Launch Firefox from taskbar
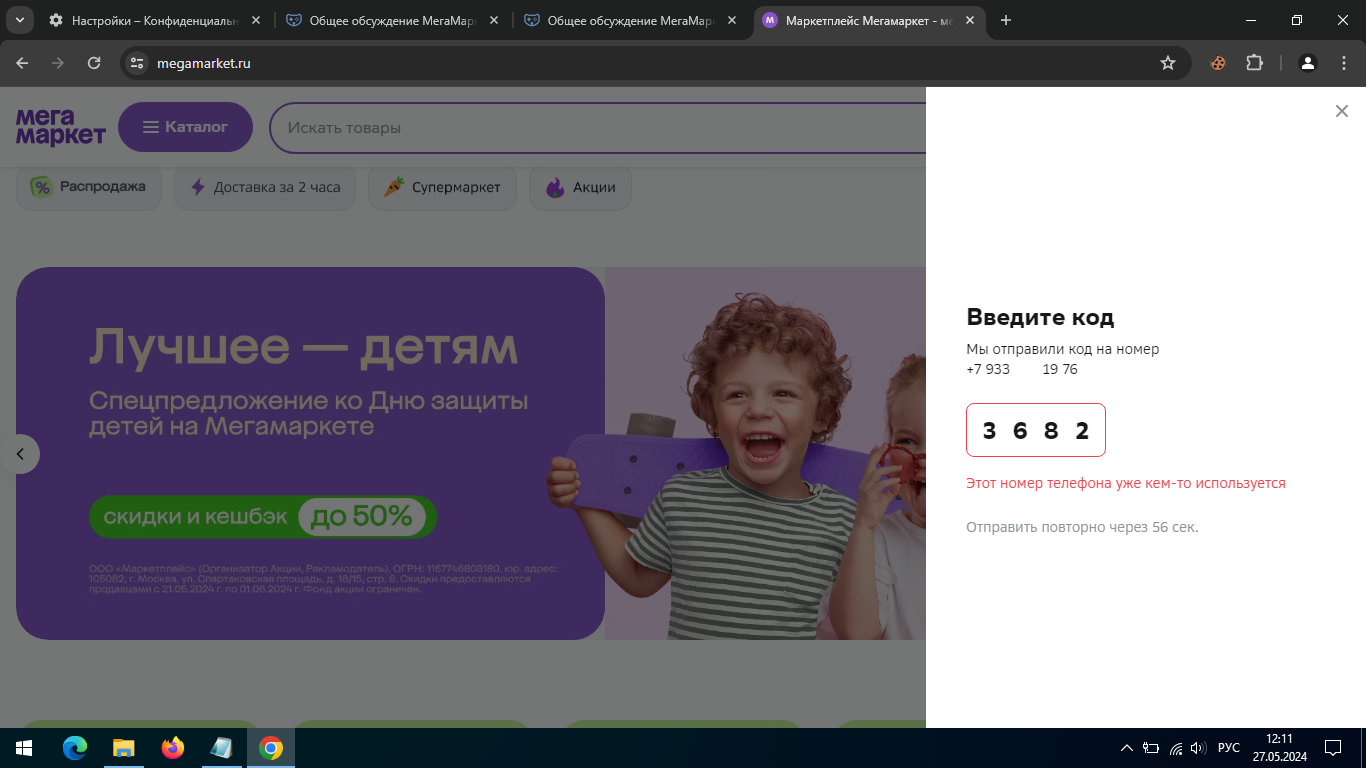The height and width of the screenshot is (768, 1366). pyautogui.click(x=173, y=748)
